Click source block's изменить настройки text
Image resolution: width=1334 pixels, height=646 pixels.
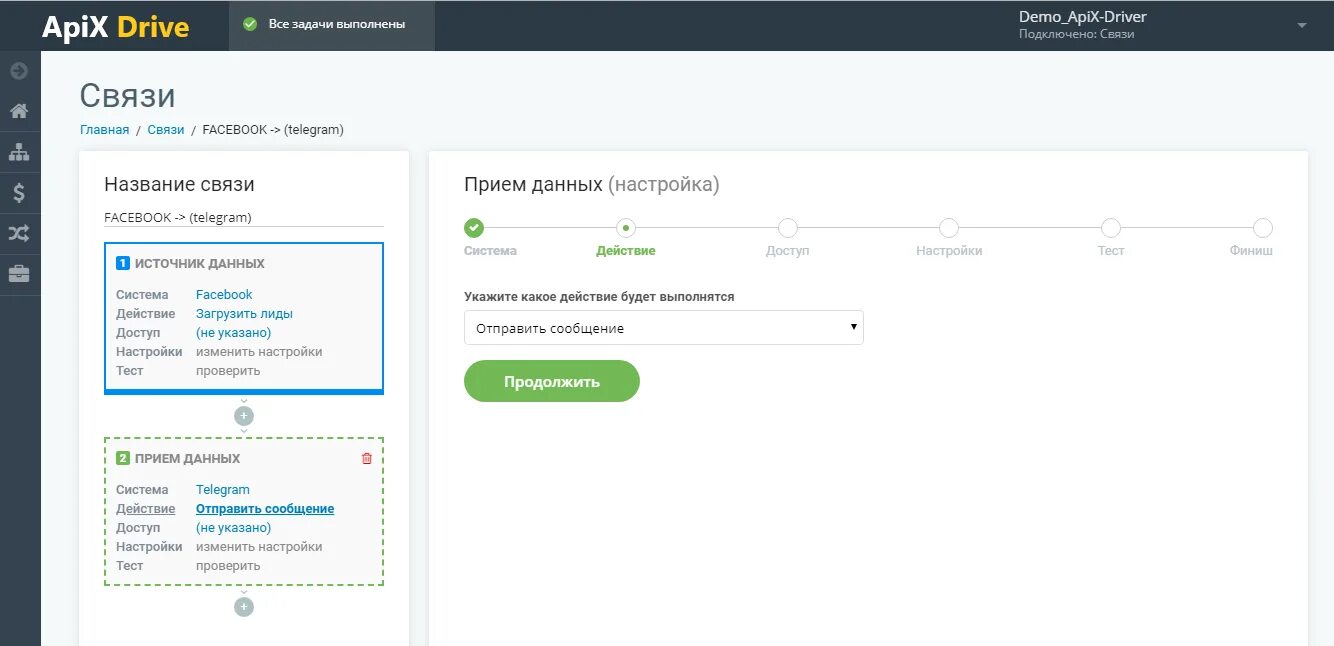259,352
